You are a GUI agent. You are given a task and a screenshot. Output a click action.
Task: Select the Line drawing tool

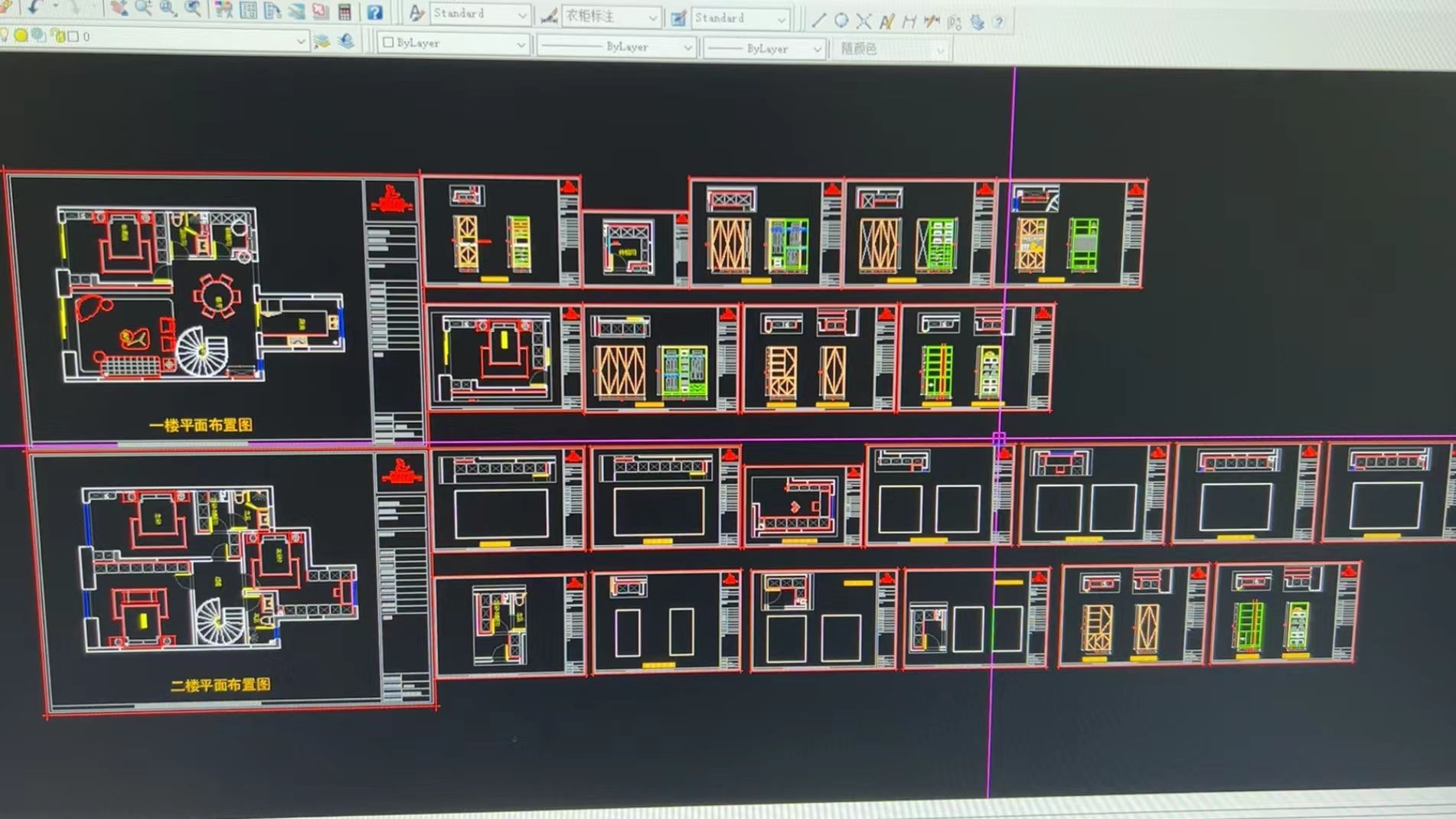pos(818,20)
